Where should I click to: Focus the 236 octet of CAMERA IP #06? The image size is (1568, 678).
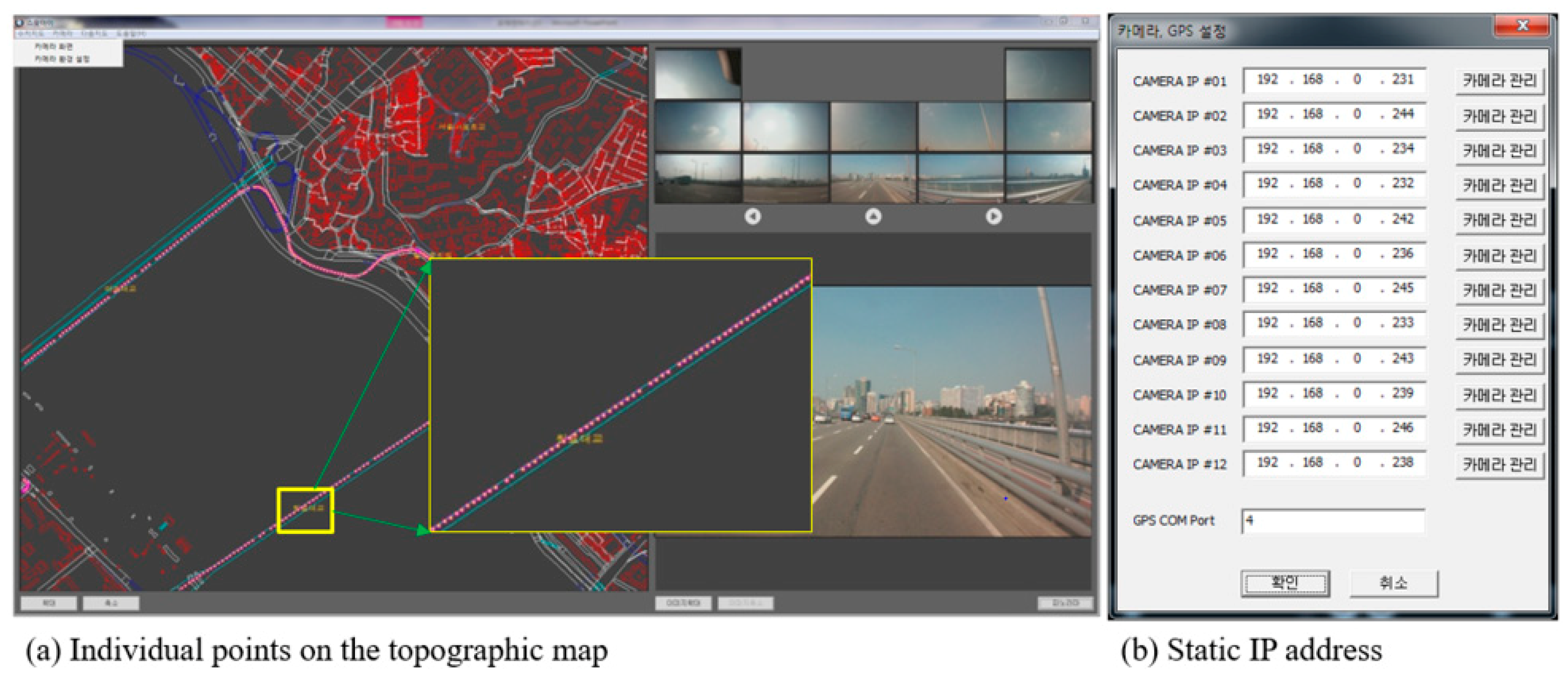(x=1402, y=254)
